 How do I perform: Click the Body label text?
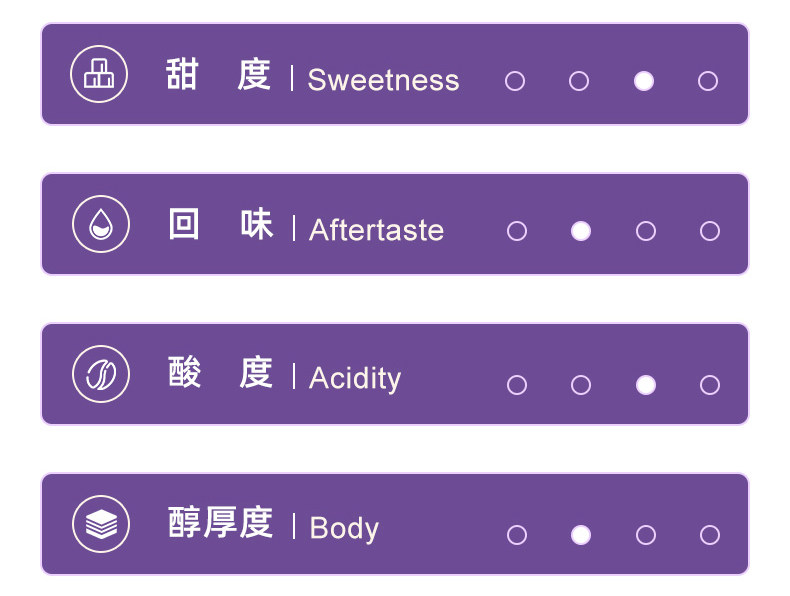pos(344,528)
